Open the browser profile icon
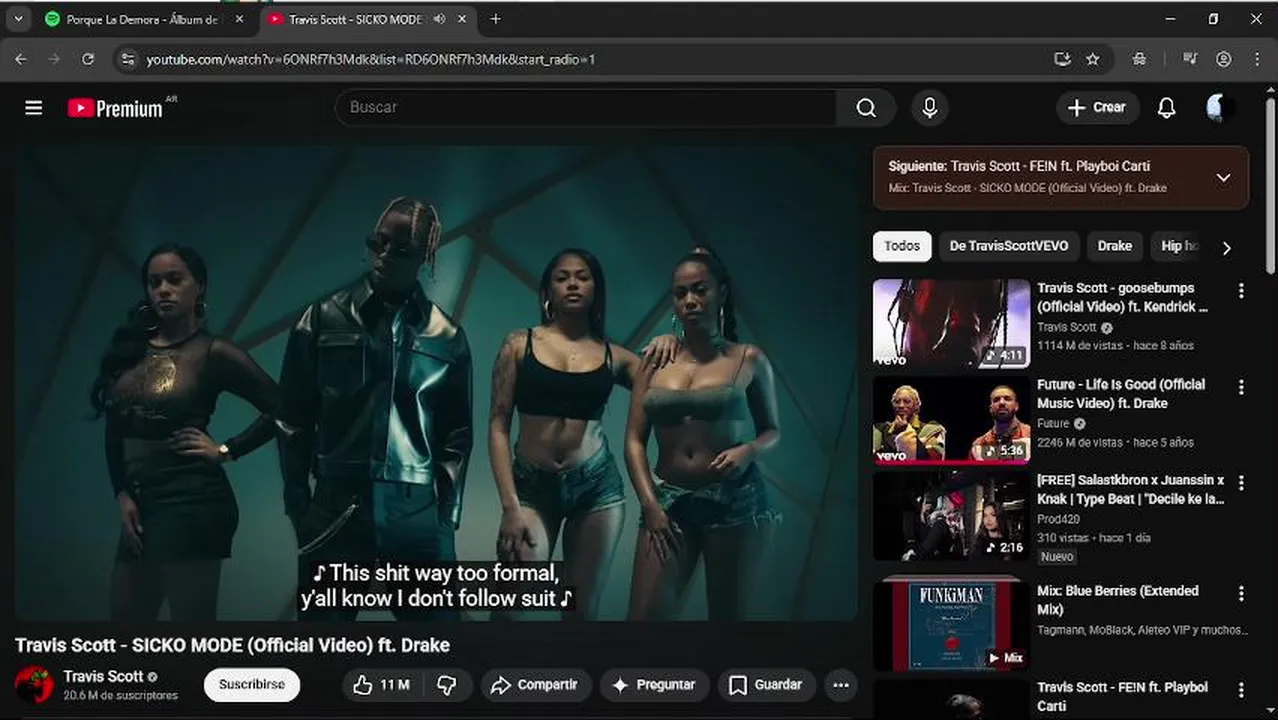 tap(1223, 59)
